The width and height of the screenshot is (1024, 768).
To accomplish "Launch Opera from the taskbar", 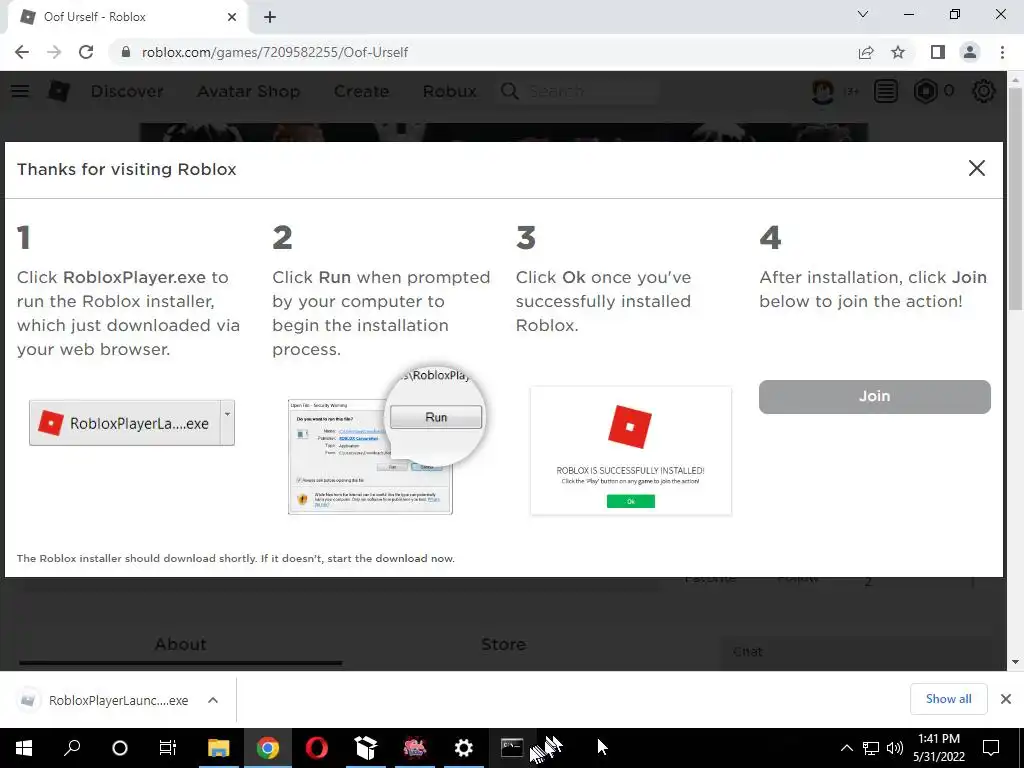I will pos(317,748).
